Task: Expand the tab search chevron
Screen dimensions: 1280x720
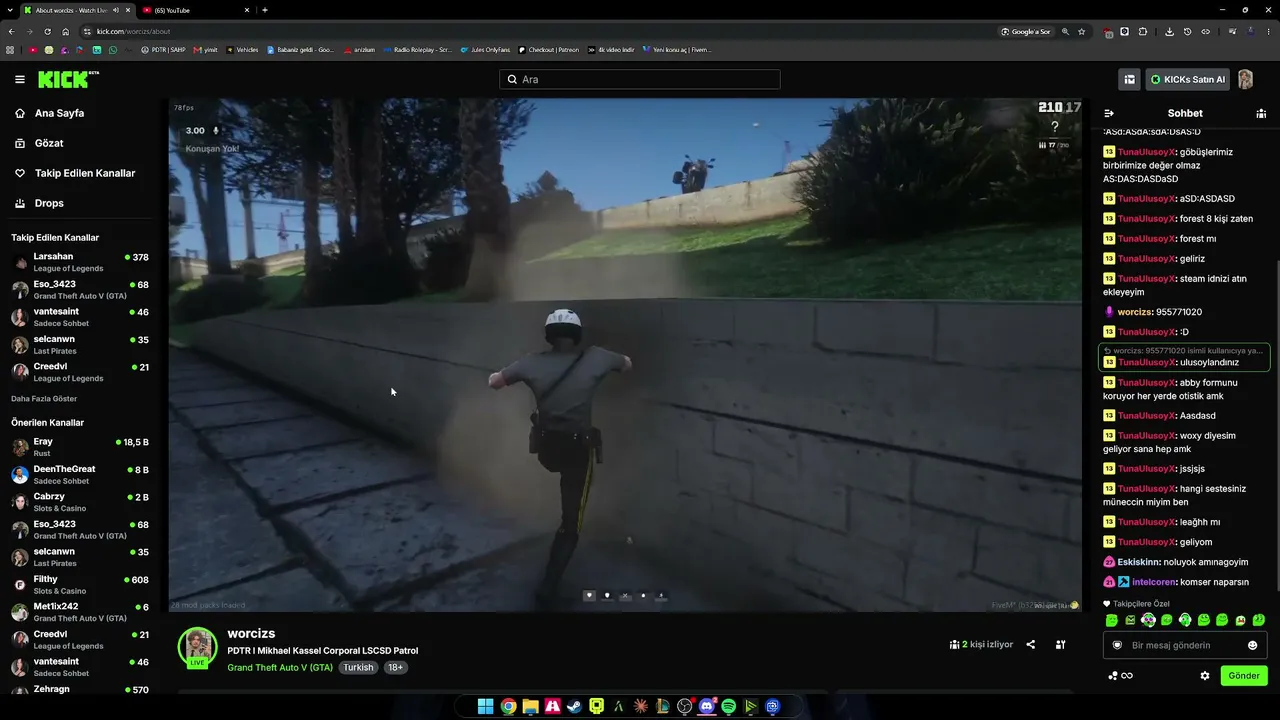Action: 8,10
